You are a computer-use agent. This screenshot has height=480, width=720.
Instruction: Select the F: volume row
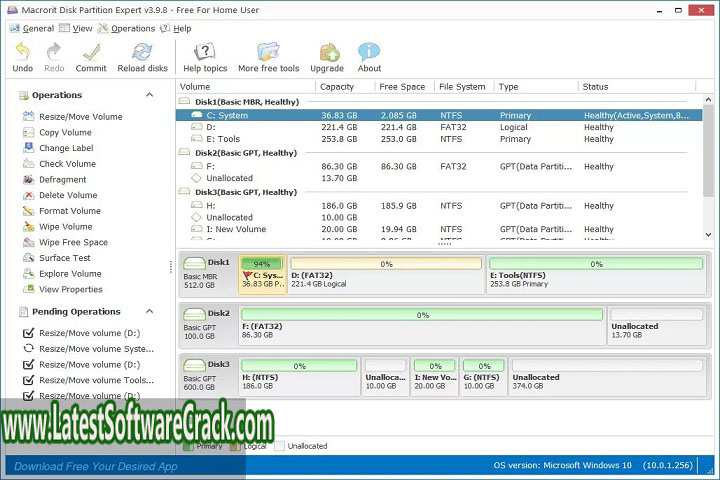tap(439, 166)
